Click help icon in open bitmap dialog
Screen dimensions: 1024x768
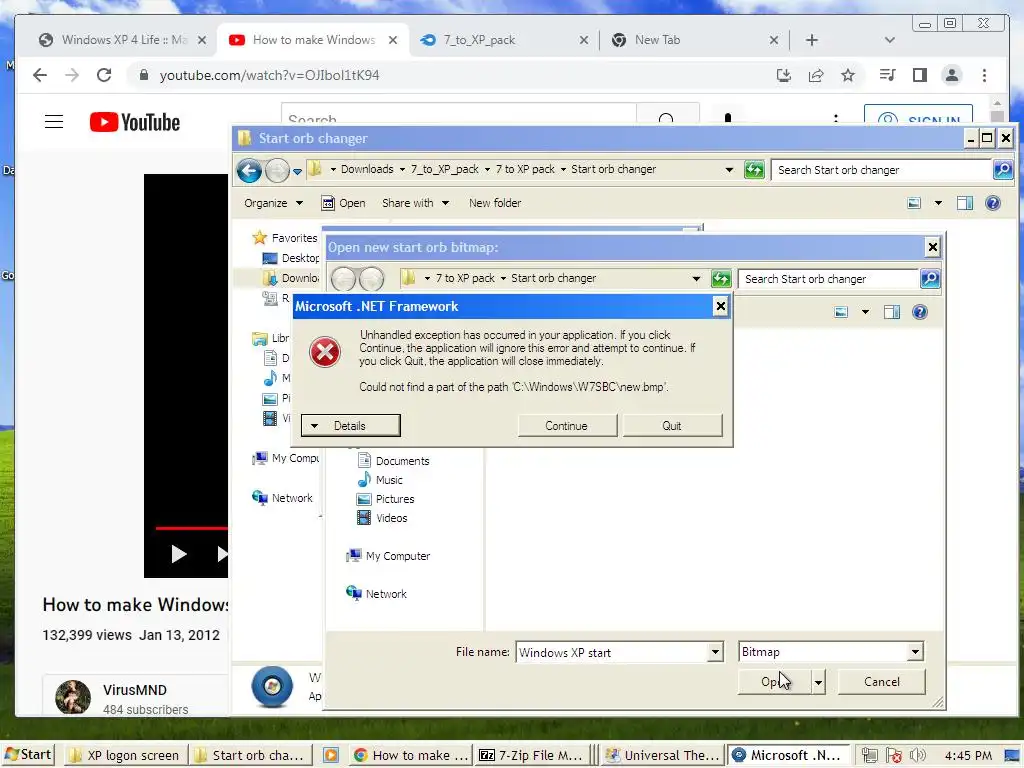coord(920,312)
